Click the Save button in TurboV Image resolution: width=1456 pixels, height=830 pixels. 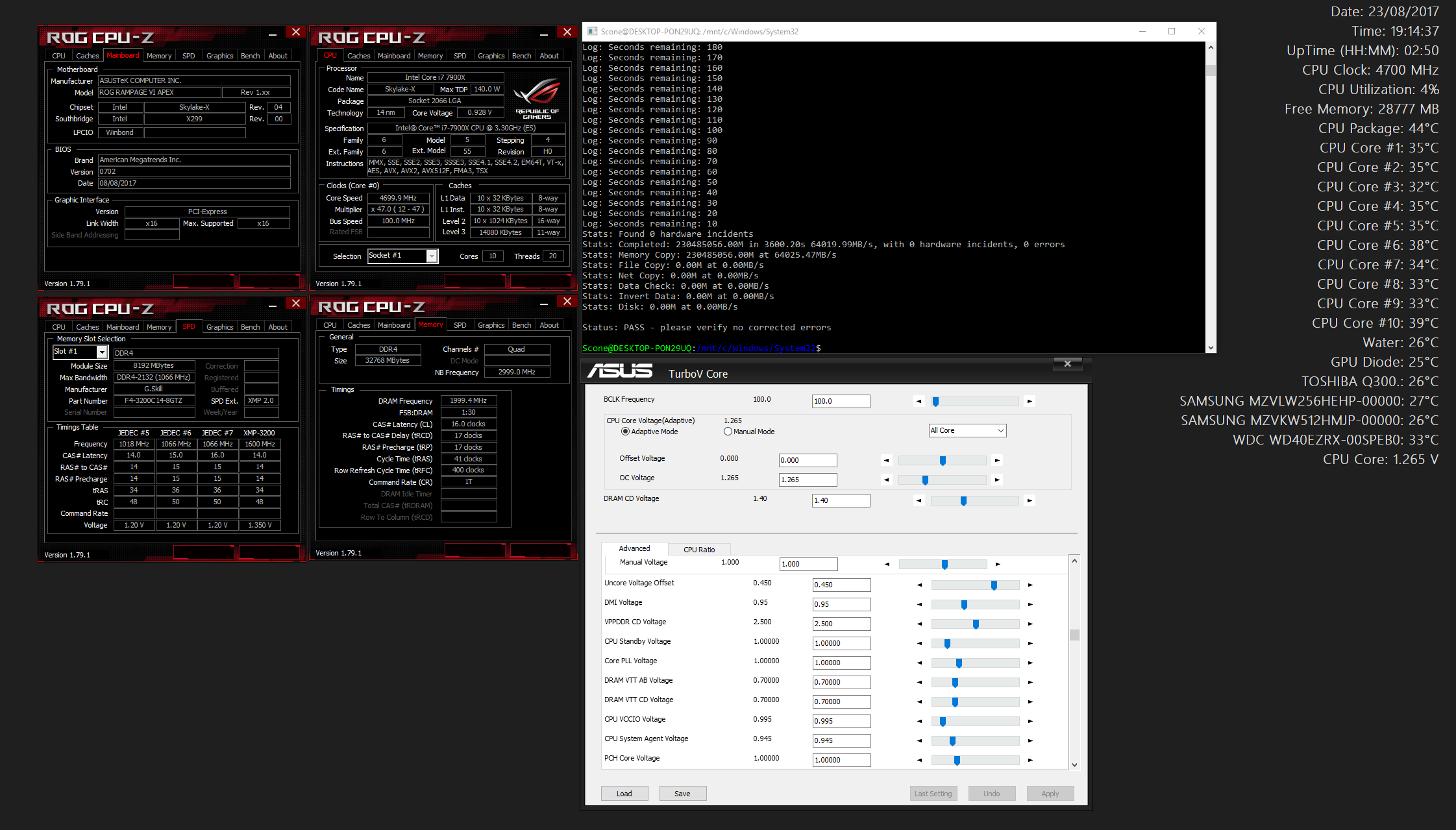click(x=682, y=794)
